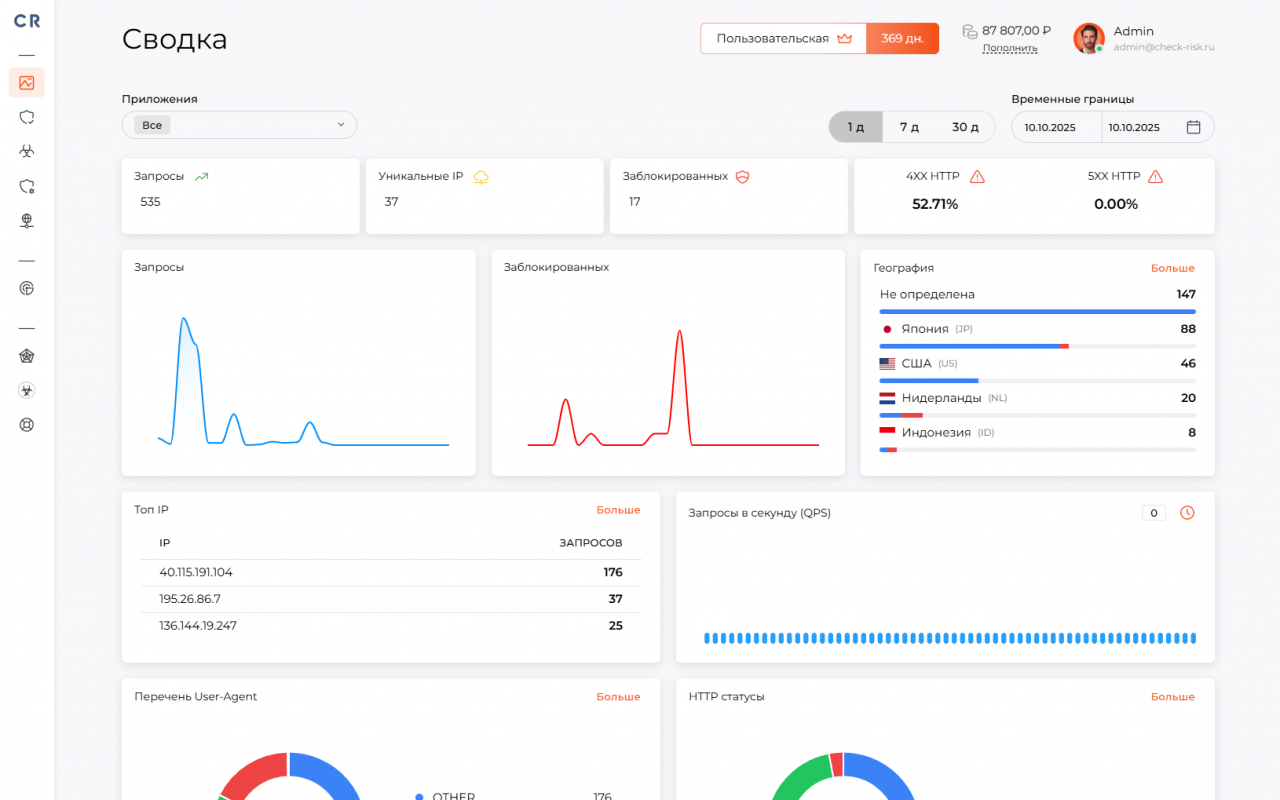The height and width of the screenshot is (800, 1280).
Task: Open the calendar icon in date range
Action: click(x=1193, y=127)
